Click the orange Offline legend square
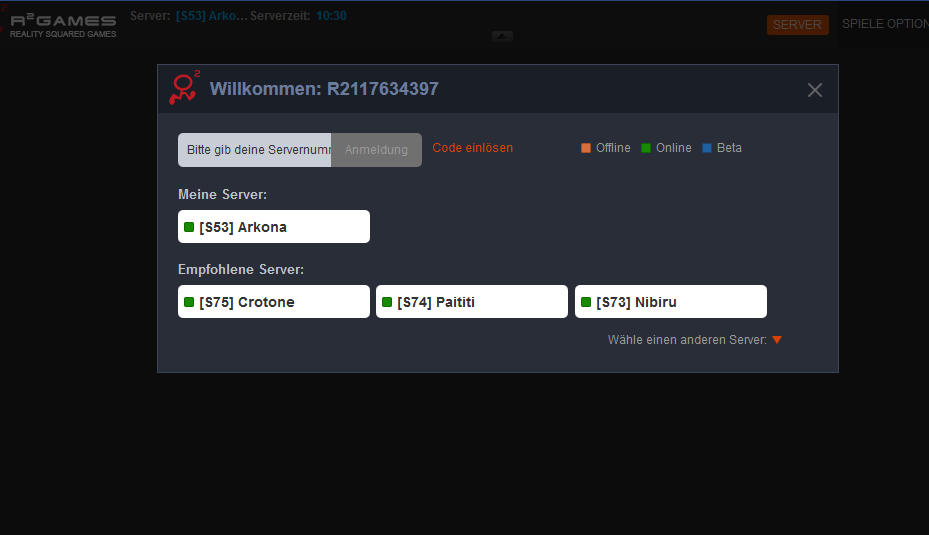Image resolution: width=929 pixels, height=535 pixels. tap(586, 148)
